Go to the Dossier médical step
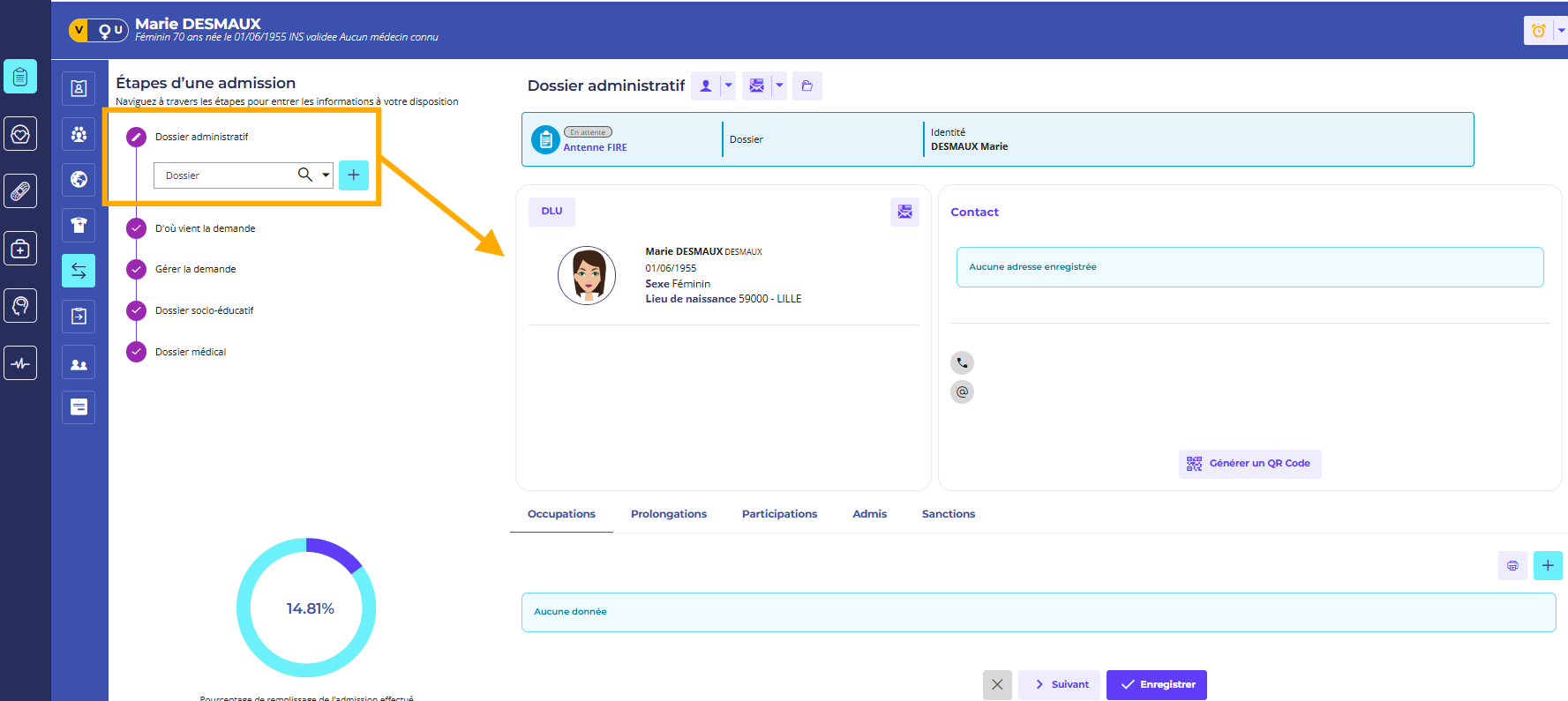 191,352
